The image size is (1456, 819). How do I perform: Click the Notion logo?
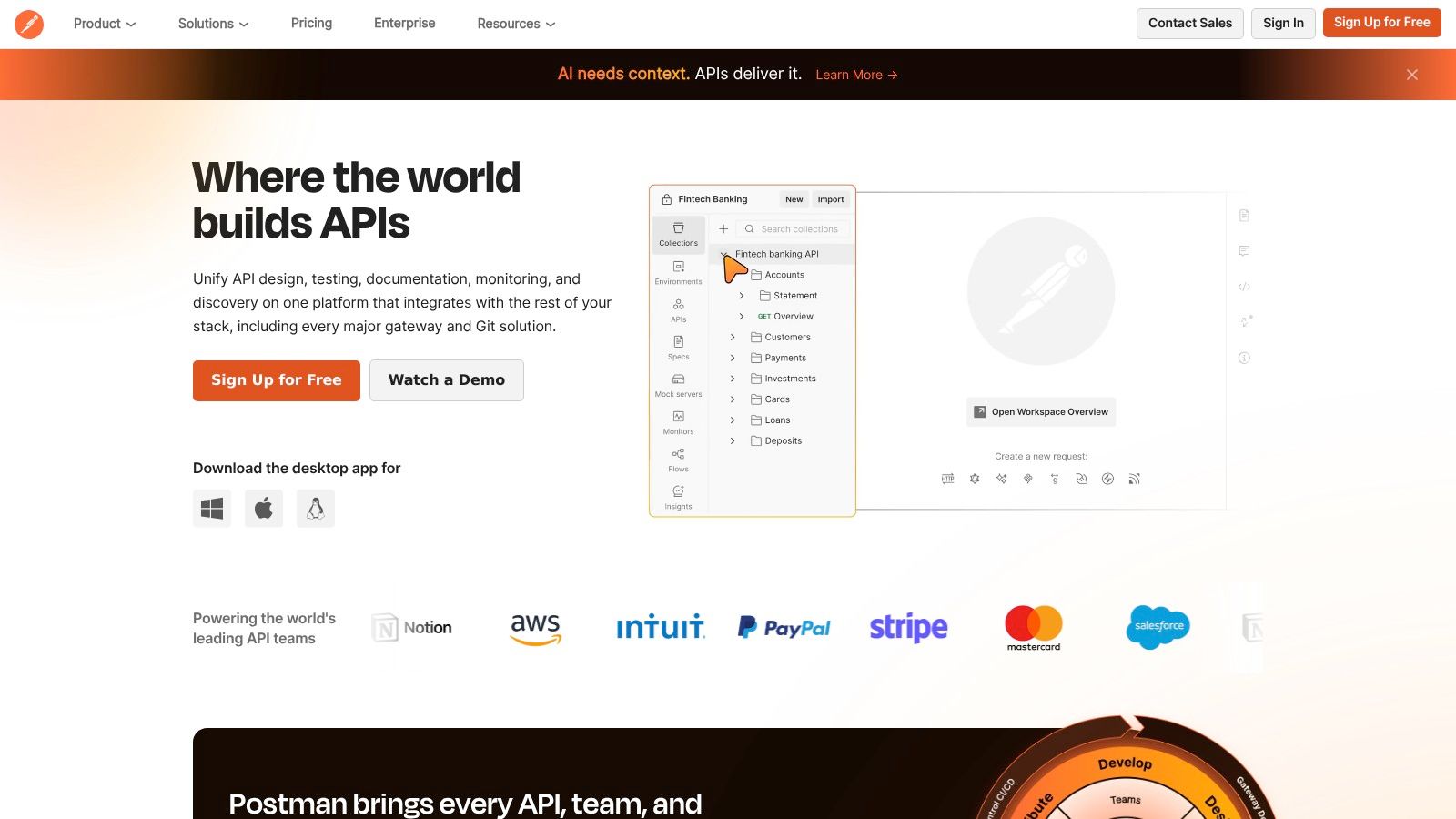point(412,628)
